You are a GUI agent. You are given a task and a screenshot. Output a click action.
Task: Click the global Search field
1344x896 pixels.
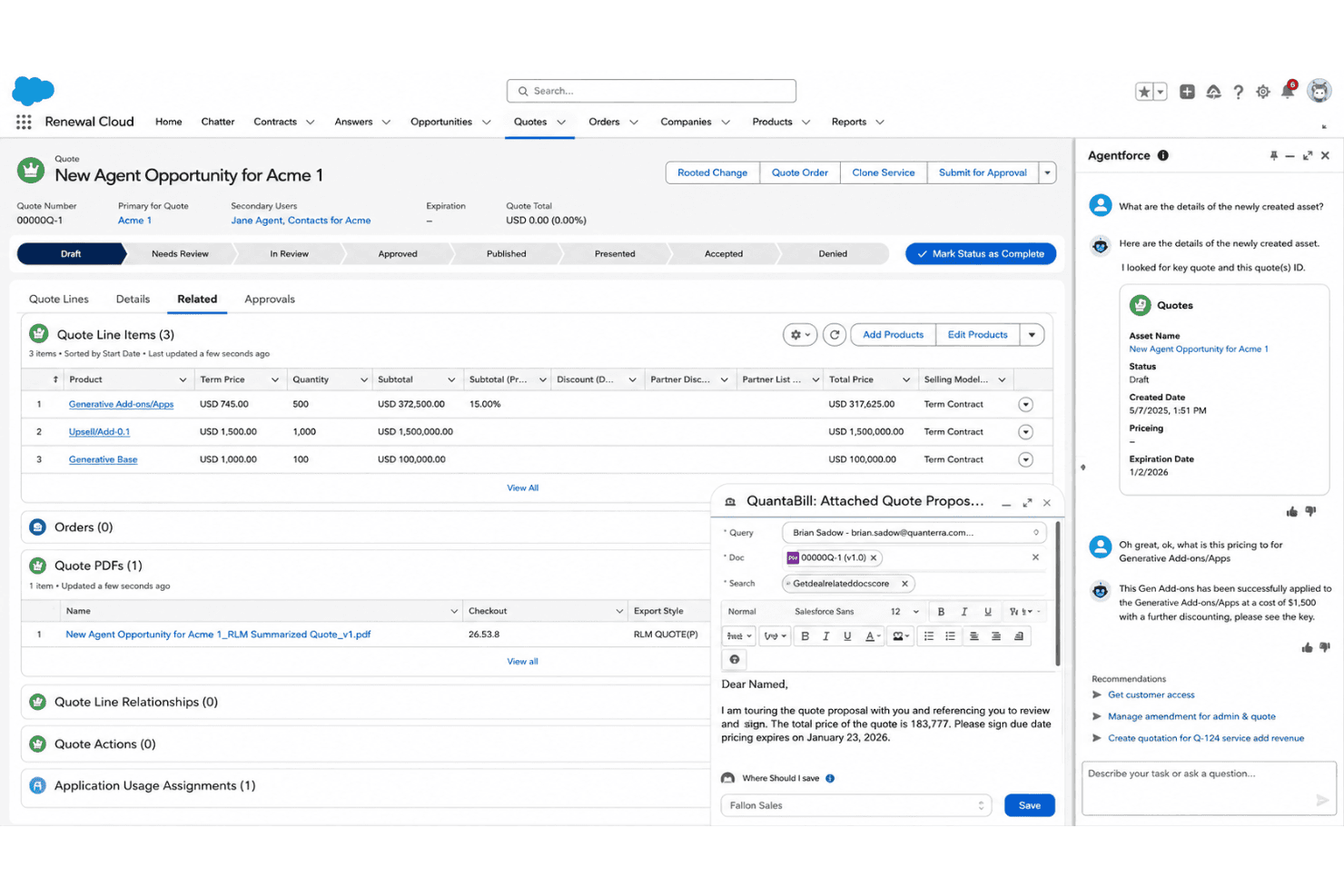click(x=651, y=91)
